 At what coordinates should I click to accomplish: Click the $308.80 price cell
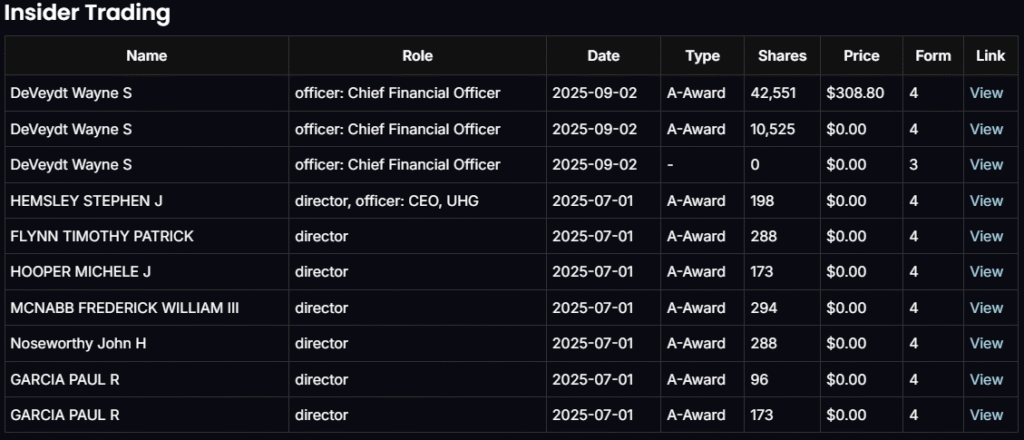(855, 93)
